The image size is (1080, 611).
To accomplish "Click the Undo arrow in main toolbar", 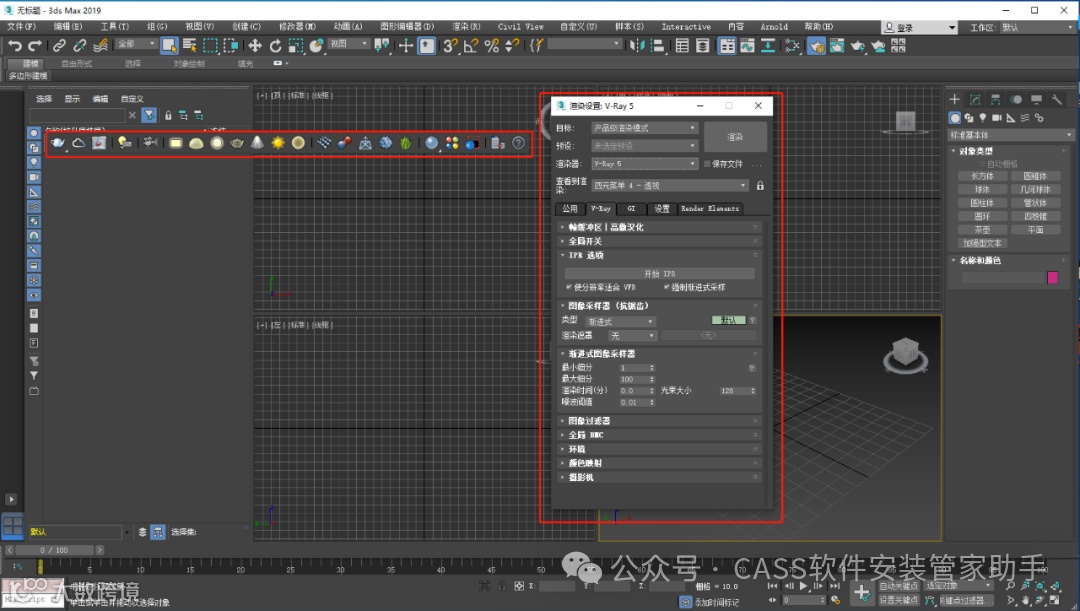I will pyautogui.click(x=14, y=45).
